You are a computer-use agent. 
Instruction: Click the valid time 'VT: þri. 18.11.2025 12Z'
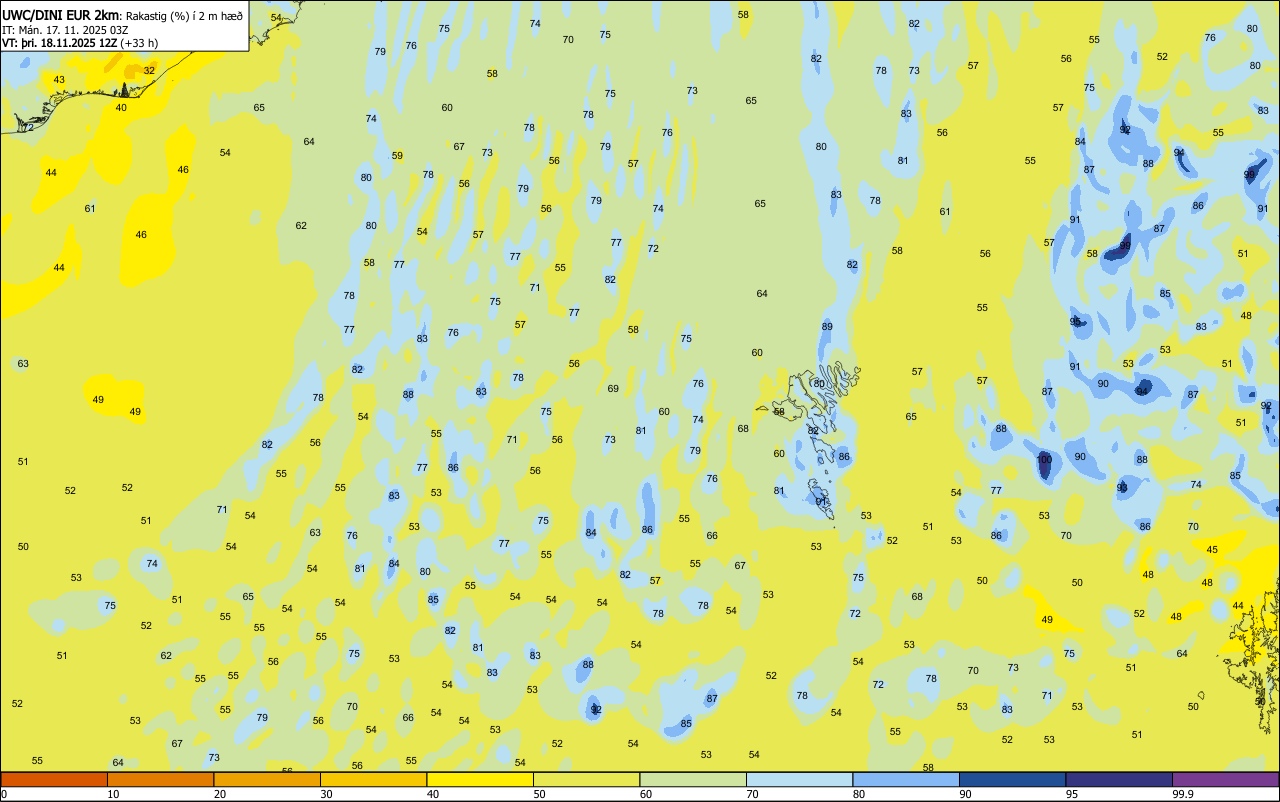tap(60, 43)
